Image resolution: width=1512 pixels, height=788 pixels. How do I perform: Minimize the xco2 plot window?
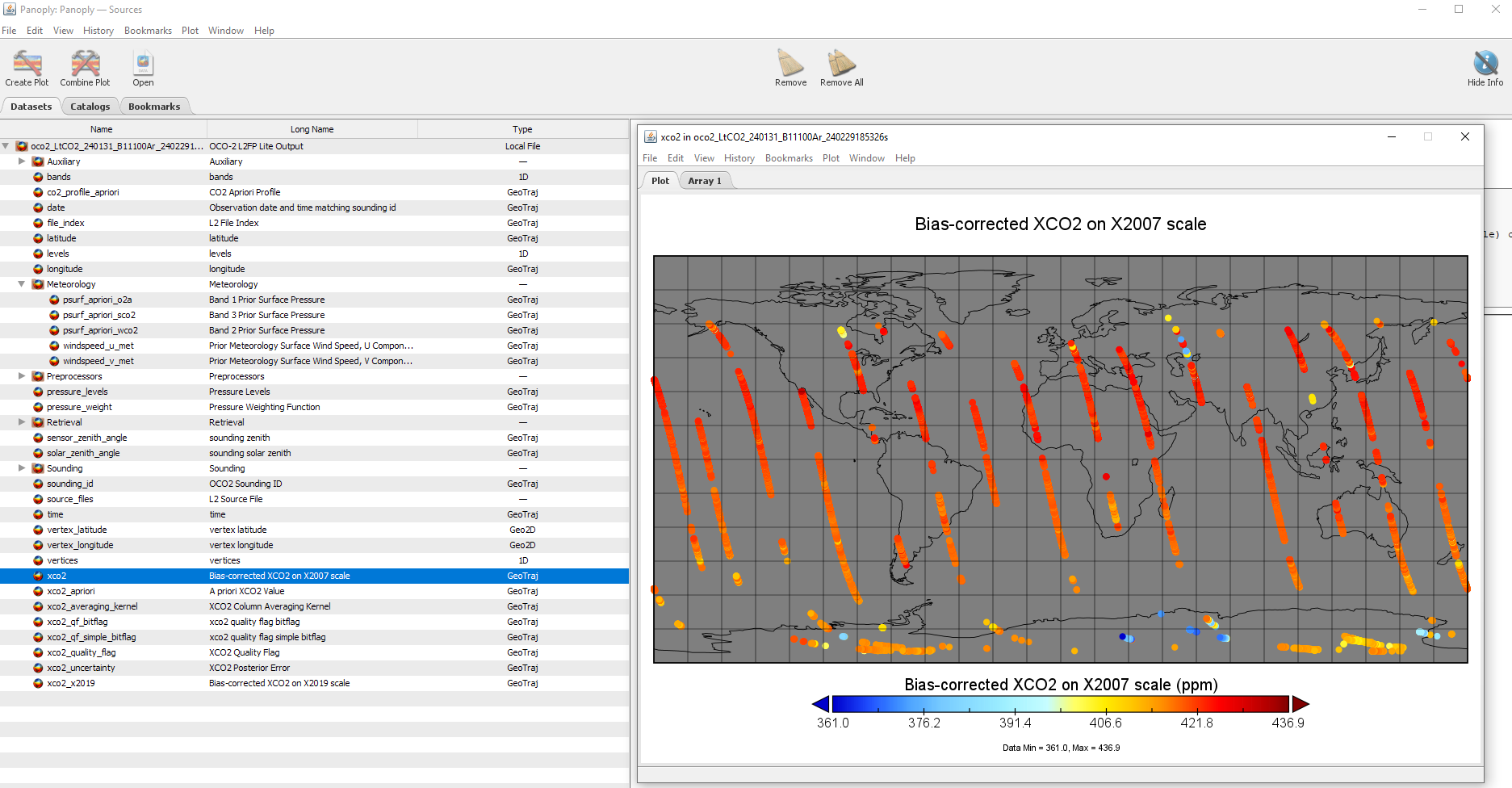1391,136
